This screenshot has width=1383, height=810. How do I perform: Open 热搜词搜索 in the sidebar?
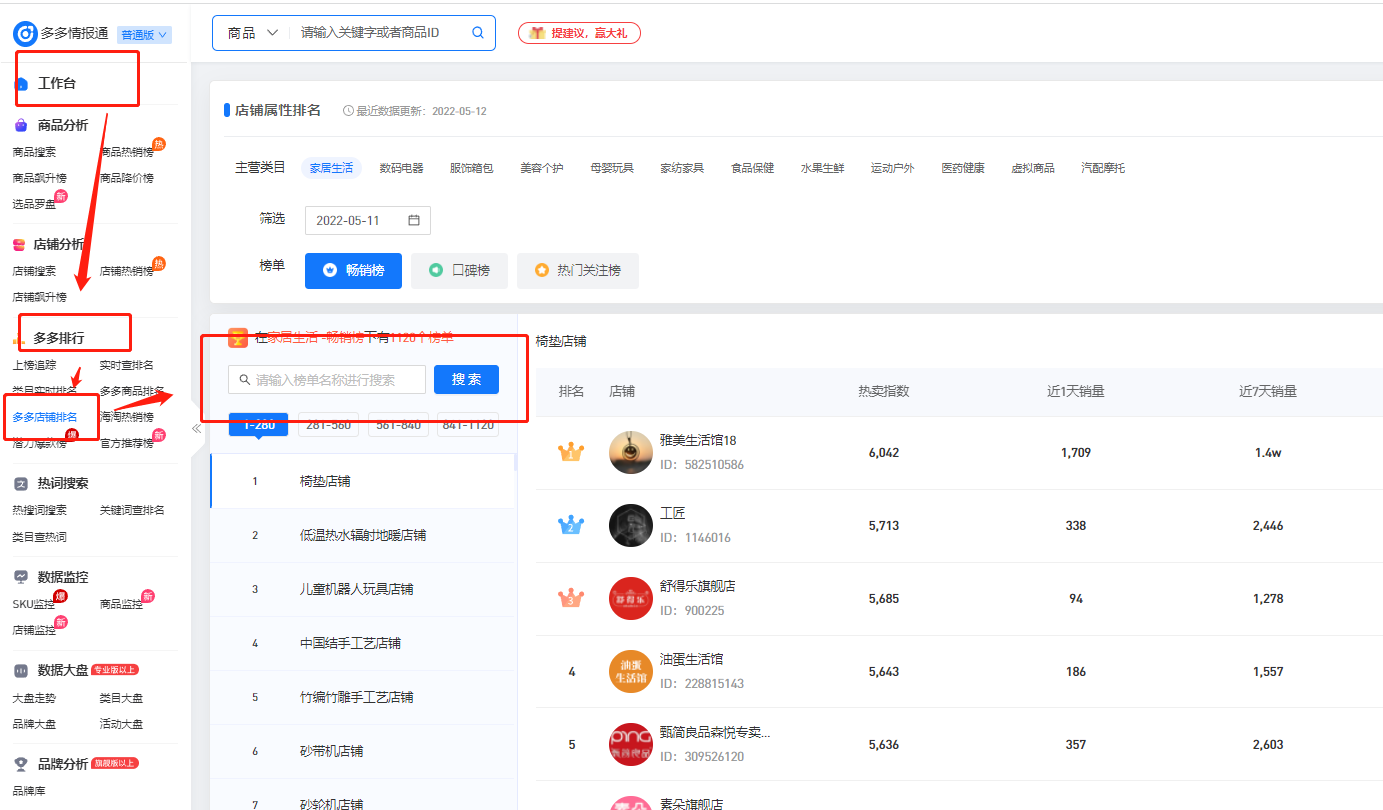(40, 510)
